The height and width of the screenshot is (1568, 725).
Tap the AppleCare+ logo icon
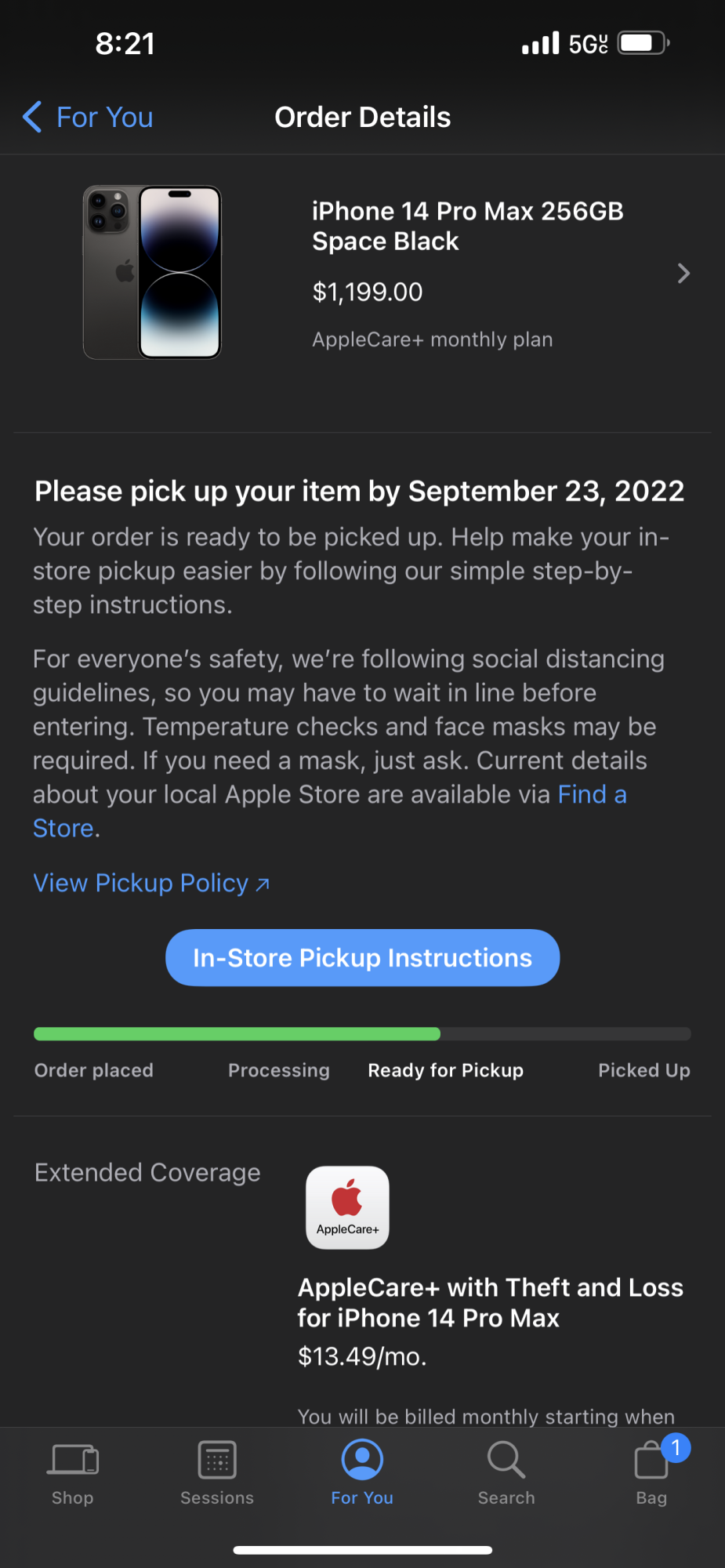point(347,1207)
